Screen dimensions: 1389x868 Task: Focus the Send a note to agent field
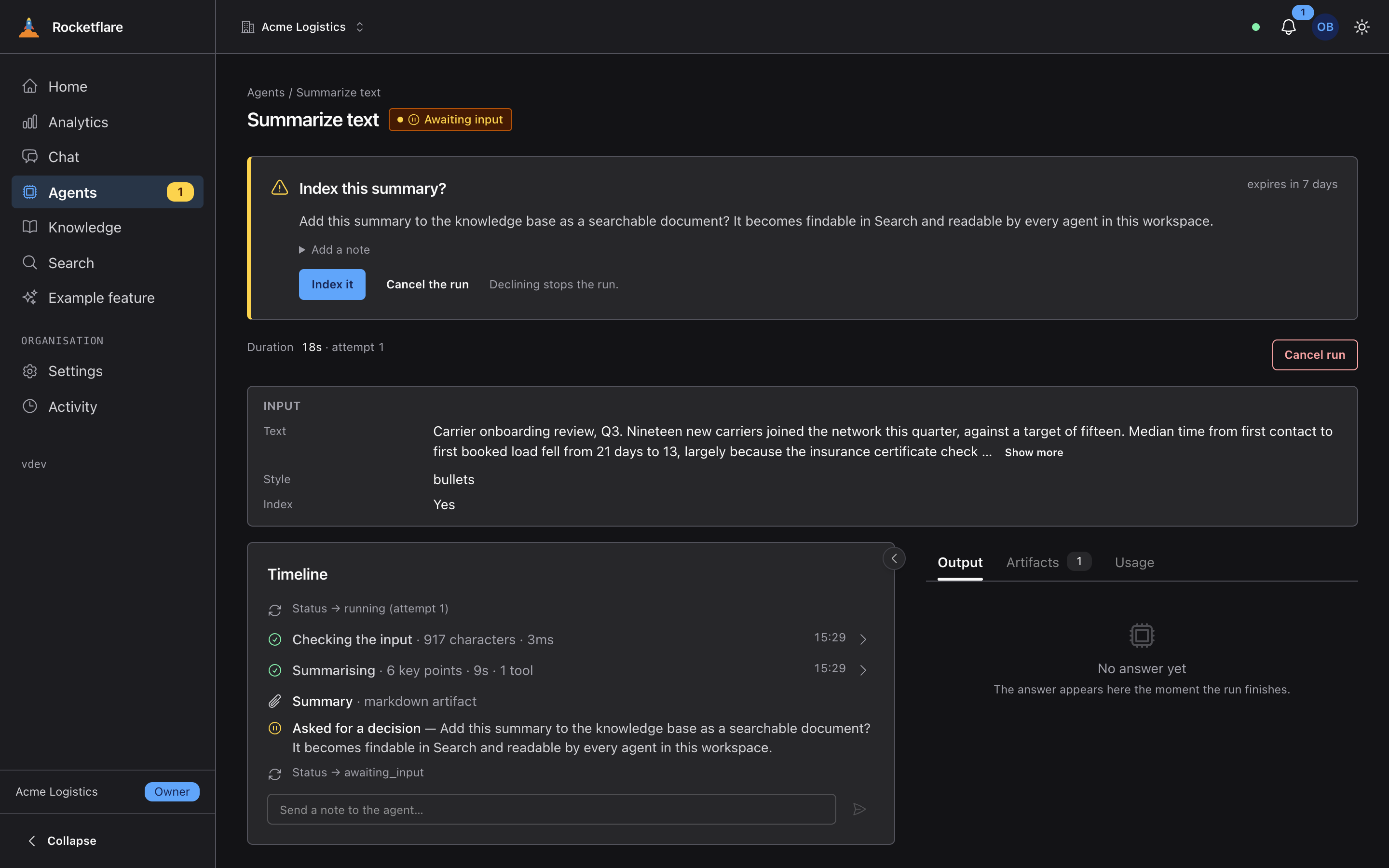click(x=551, y=810)
